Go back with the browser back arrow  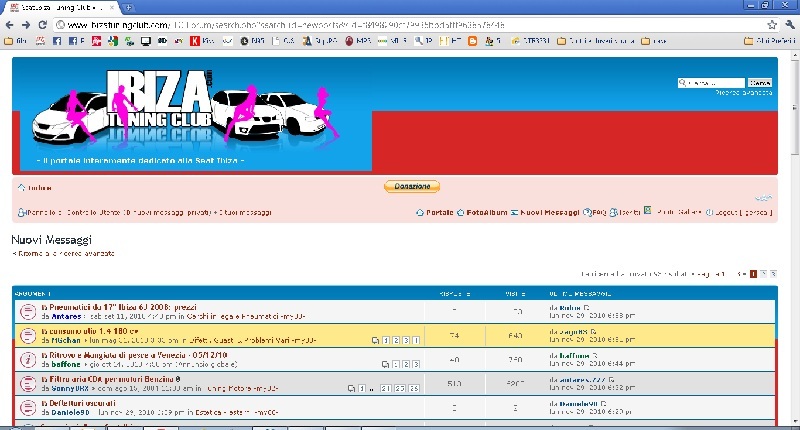(9, 24)
